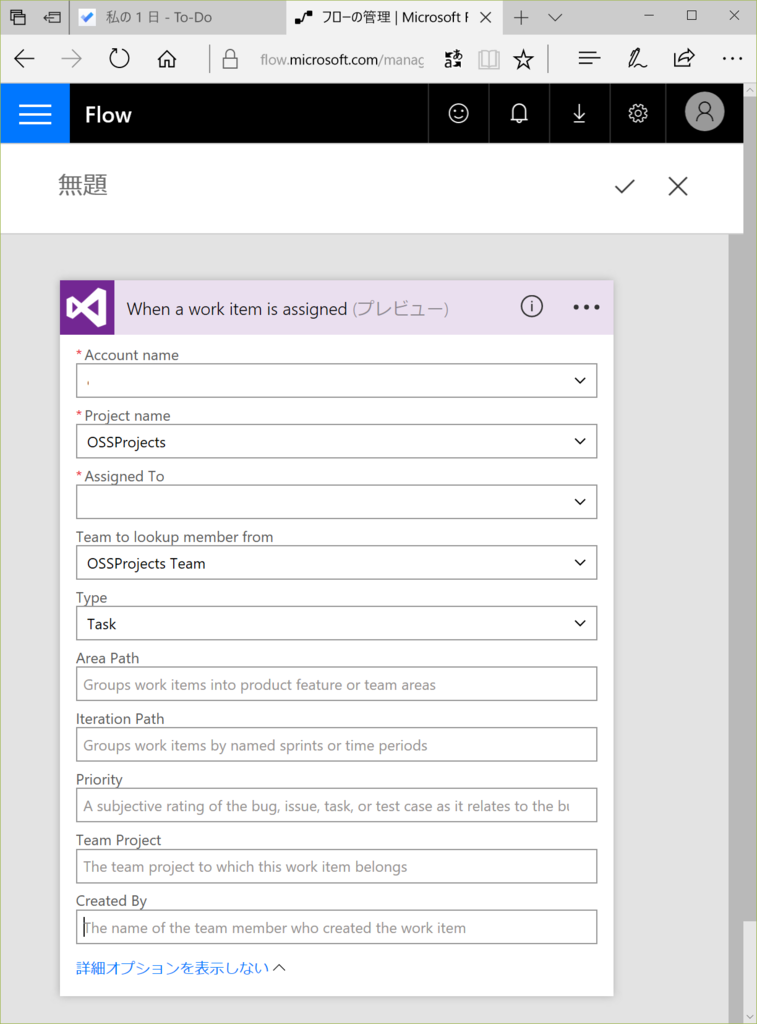The image size is (757, 1024).
Task: Click the info icon on the trigger card
Action: click(532, 306)
